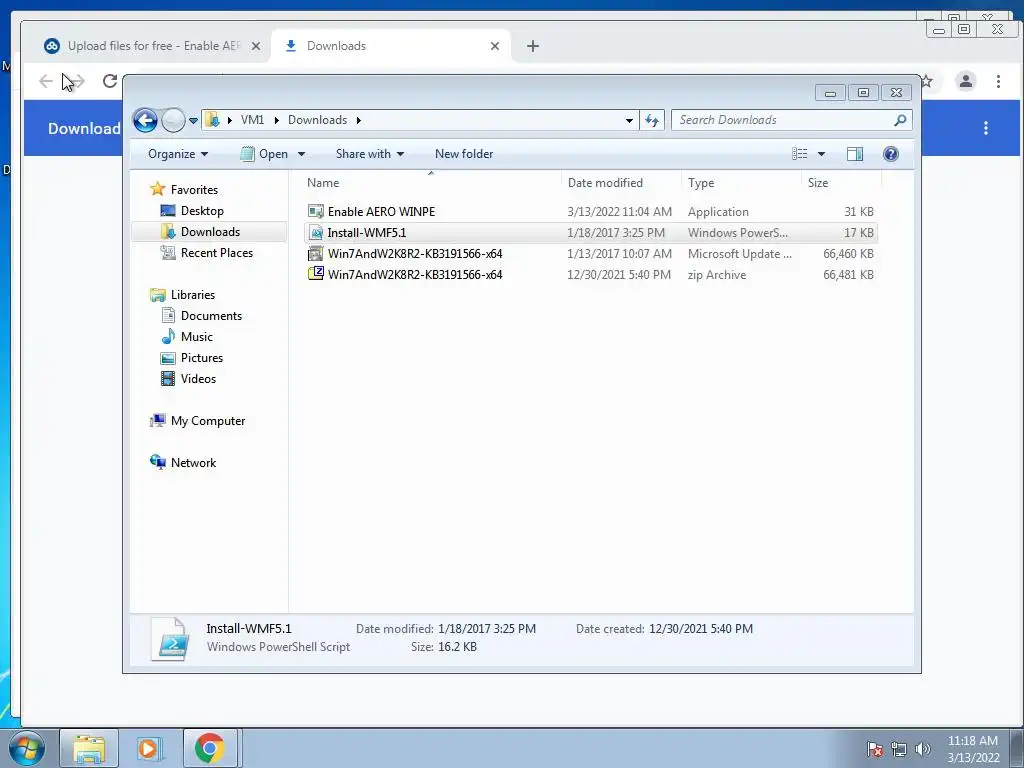Click Open in the Explorer toolbar
1024x768 pixels.
(264, 154)
